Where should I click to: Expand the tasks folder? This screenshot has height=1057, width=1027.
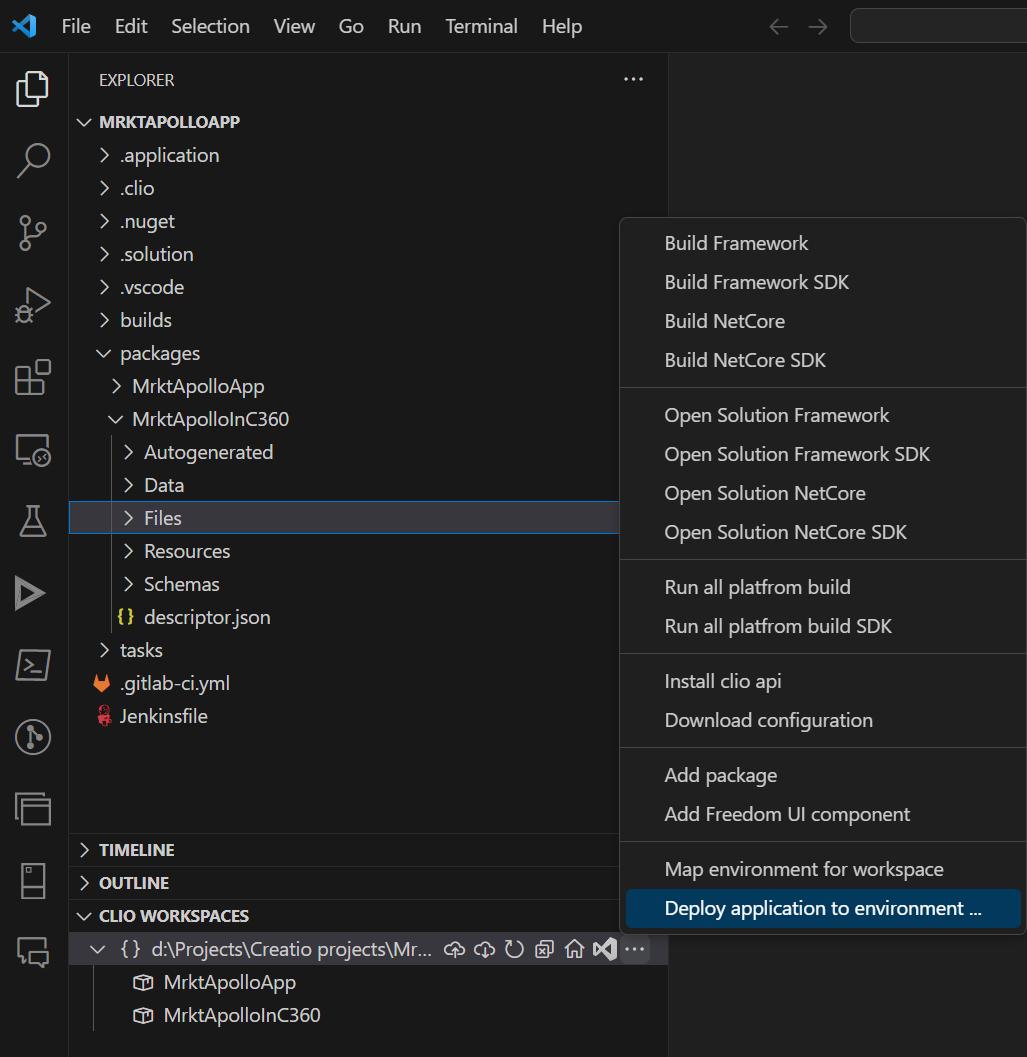click(105, 650)
